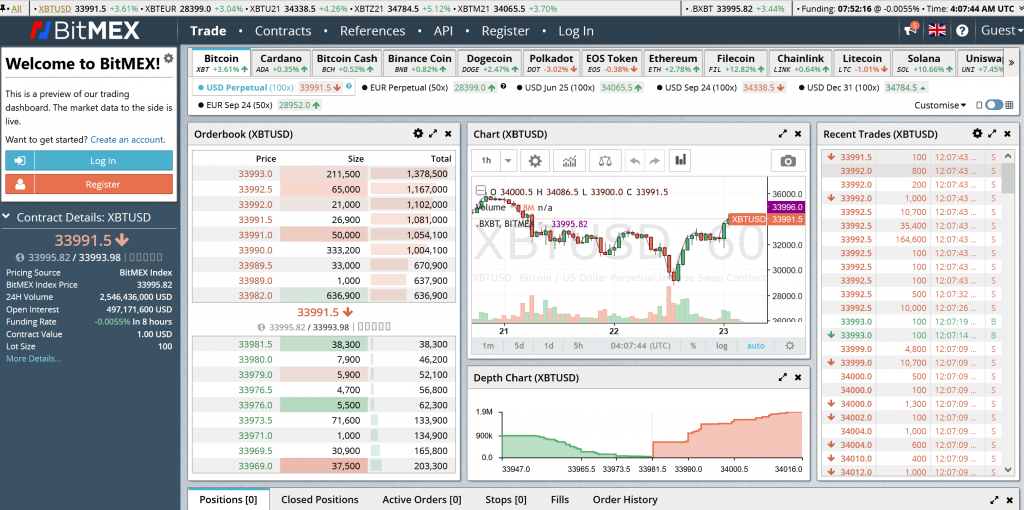Click Recent Trades scroll down arrow
The image size is (1024, 510).
1008,469
